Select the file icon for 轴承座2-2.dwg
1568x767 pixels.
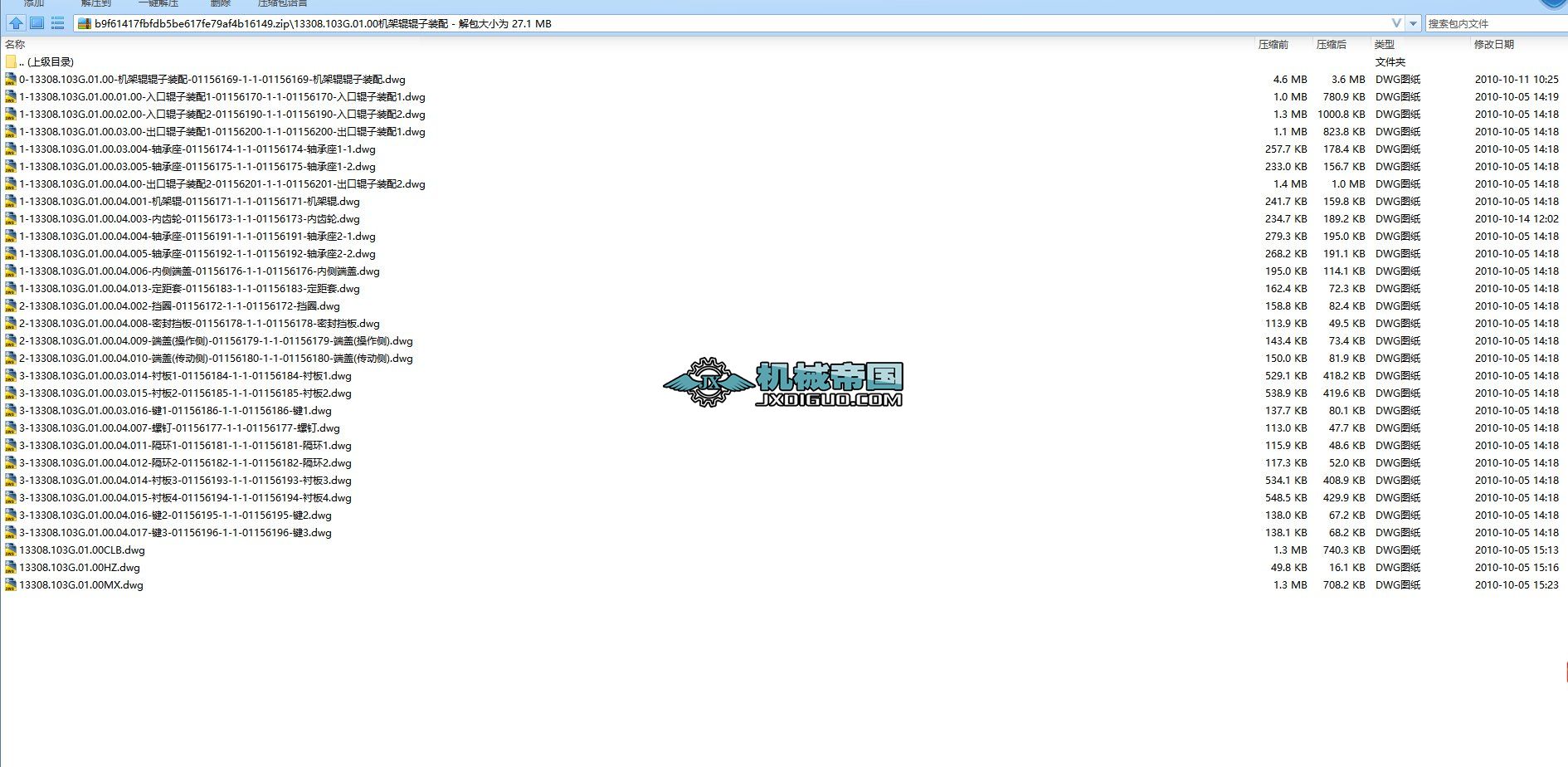pos(10,254)
